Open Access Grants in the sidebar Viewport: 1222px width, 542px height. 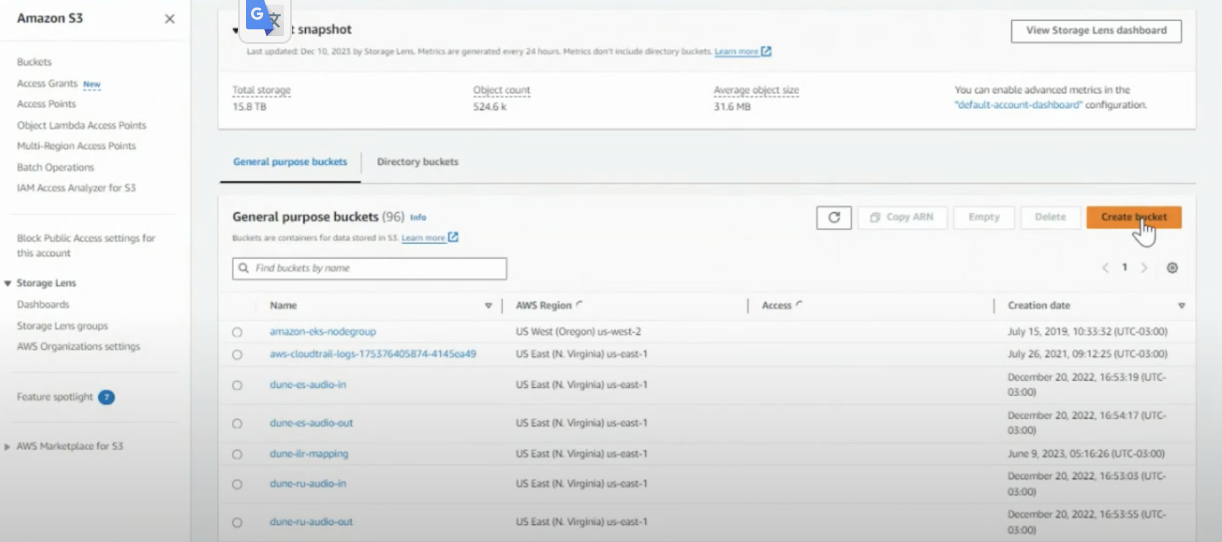pos(47,84)
